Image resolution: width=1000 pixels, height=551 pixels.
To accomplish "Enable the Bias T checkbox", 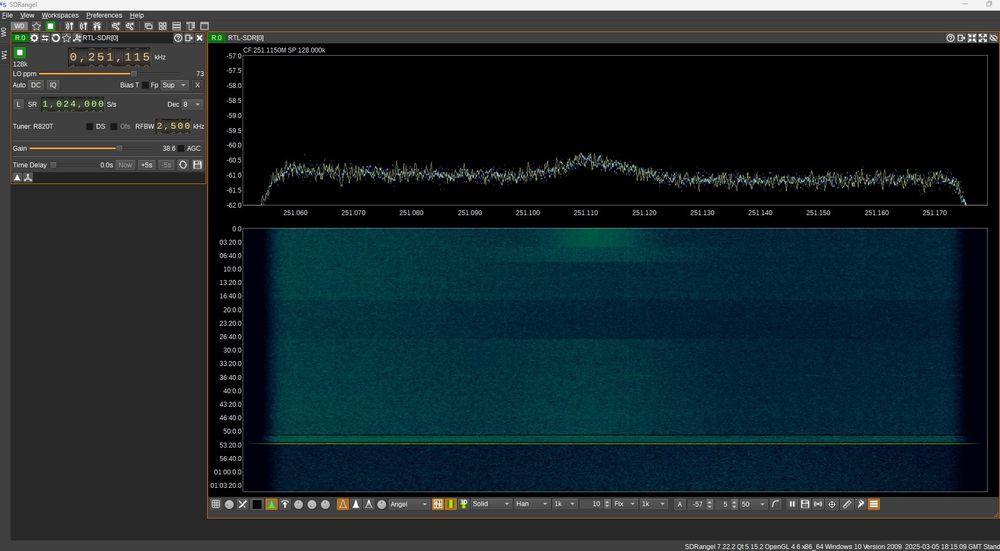I will (x=145, y=85).
